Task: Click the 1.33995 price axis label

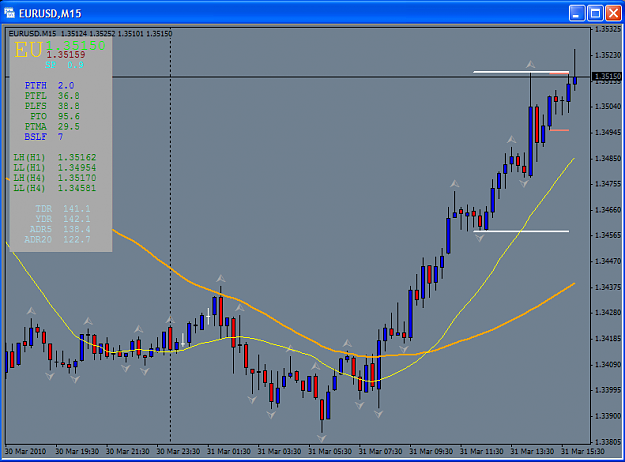Action: pyautogui.click(x=608, y=390)
